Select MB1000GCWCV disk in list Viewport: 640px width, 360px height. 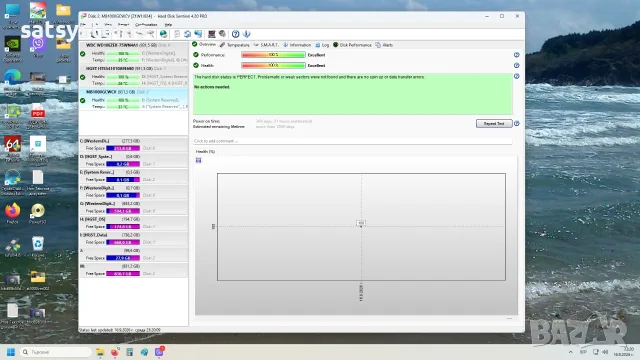click(x=133, y=100)
